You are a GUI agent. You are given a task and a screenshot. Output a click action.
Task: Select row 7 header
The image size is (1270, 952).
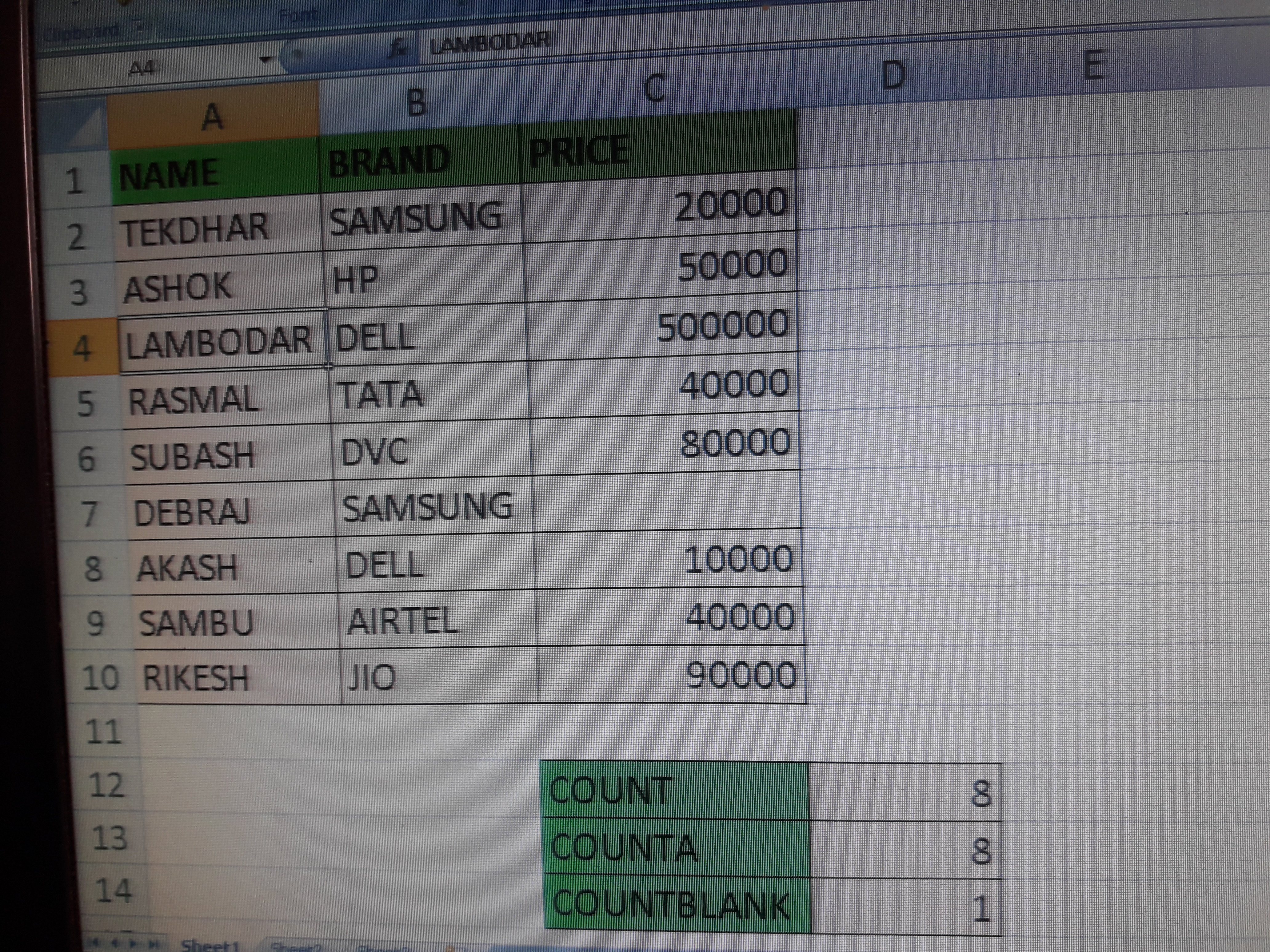pyautogui.click(x=90, y=514)
